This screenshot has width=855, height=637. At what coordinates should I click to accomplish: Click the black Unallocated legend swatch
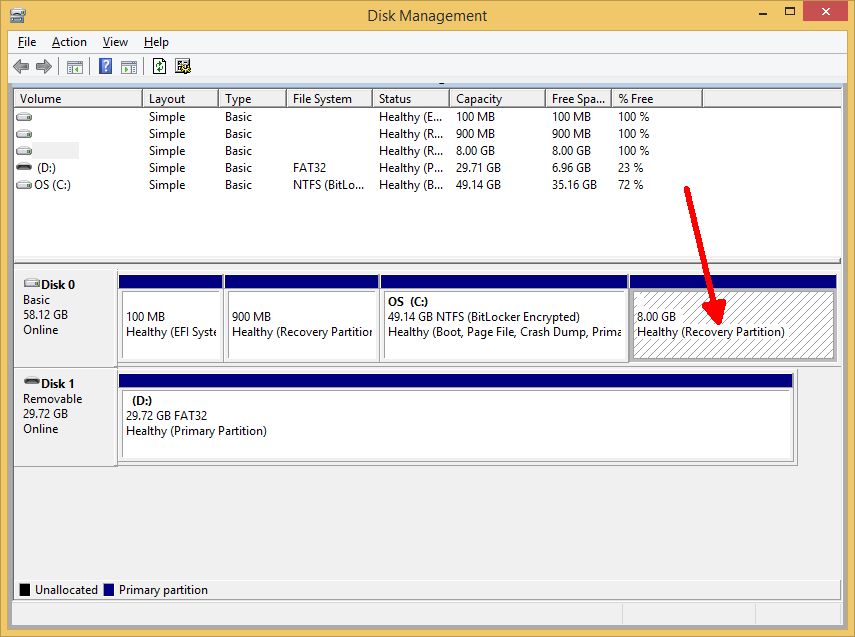[x=25, y=590]
